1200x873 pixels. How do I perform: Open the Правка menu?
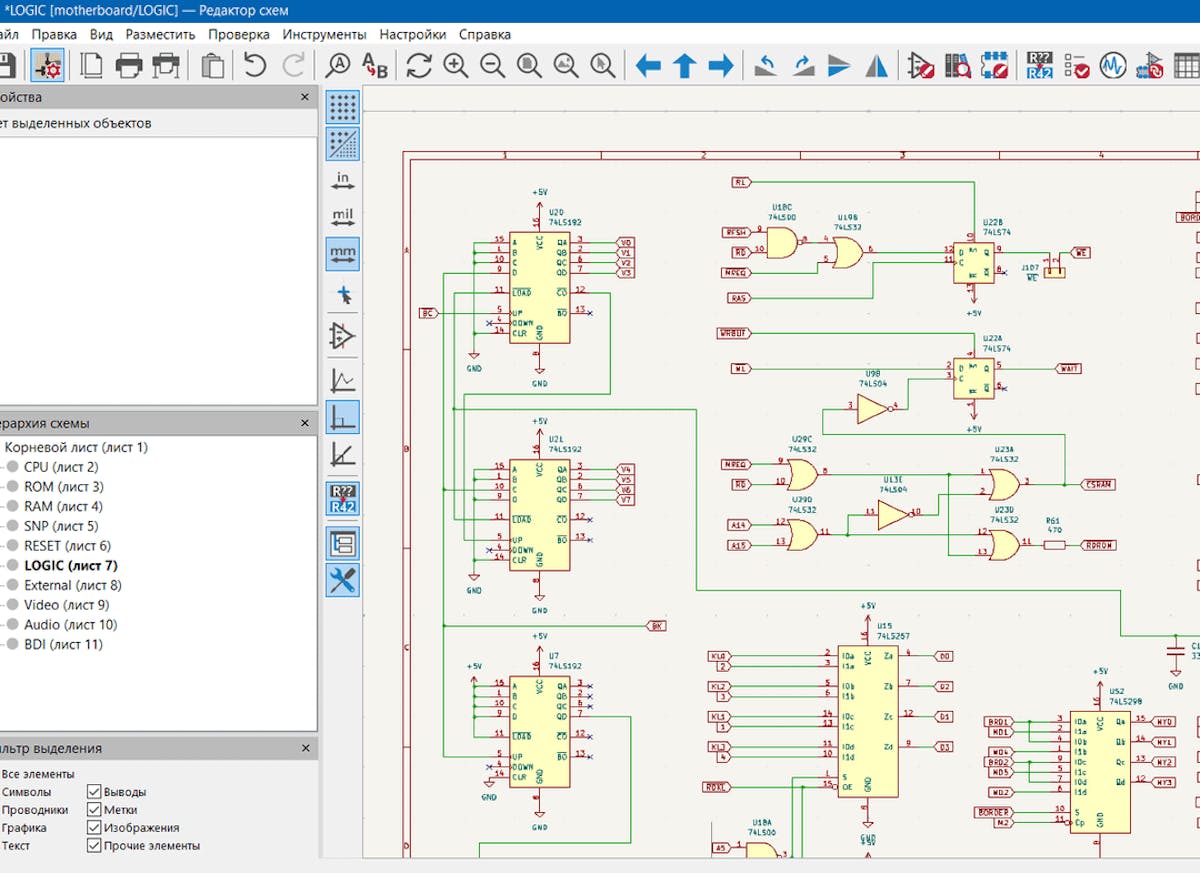(54, 34)
